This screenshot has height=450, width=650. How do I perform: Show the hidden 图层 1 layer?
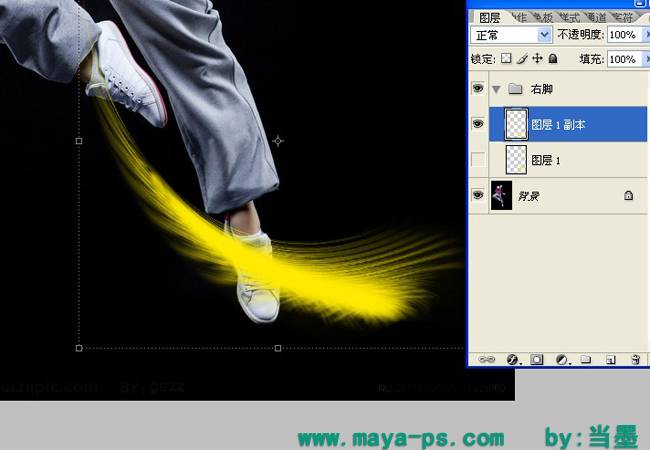tap(478, 160)
